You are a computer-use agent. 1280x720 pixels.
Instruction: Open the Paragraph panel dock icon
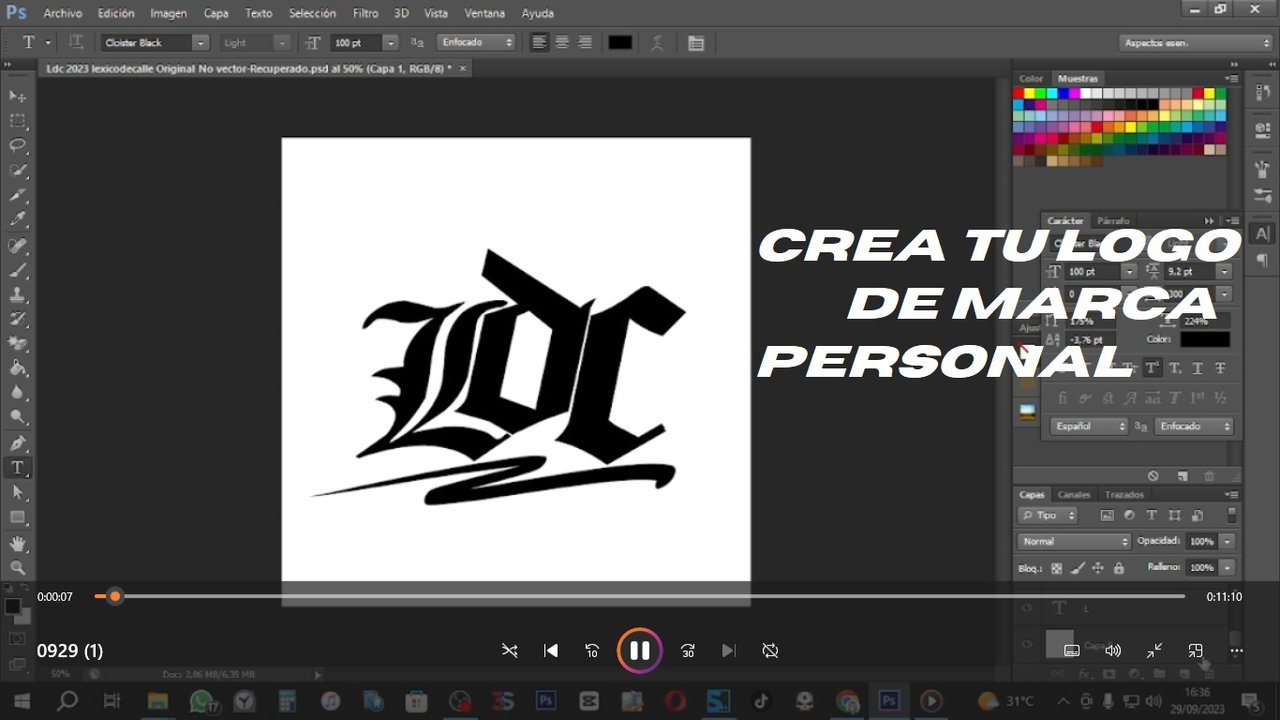pos(1263,259)
